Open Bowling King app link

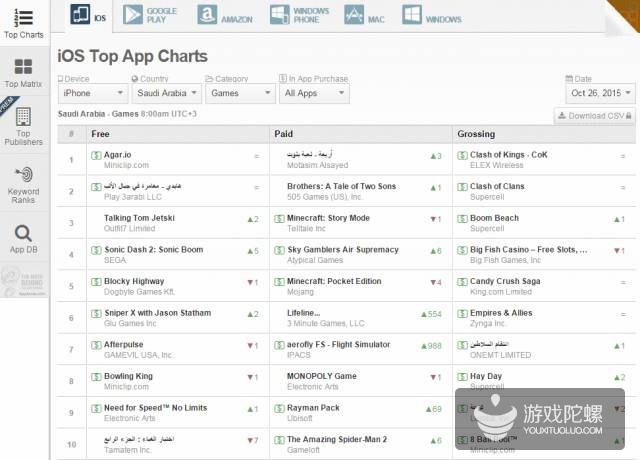pyautogui.click(x=128, y=376)
